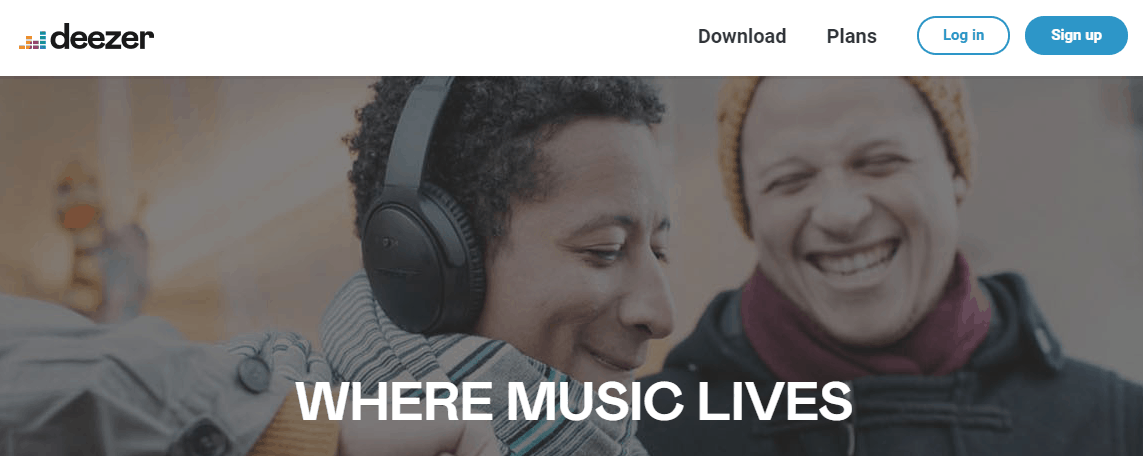The image size is (1143, 456).
Task: Click the curly hair above the headphones
Action: (x=503, y=124)
